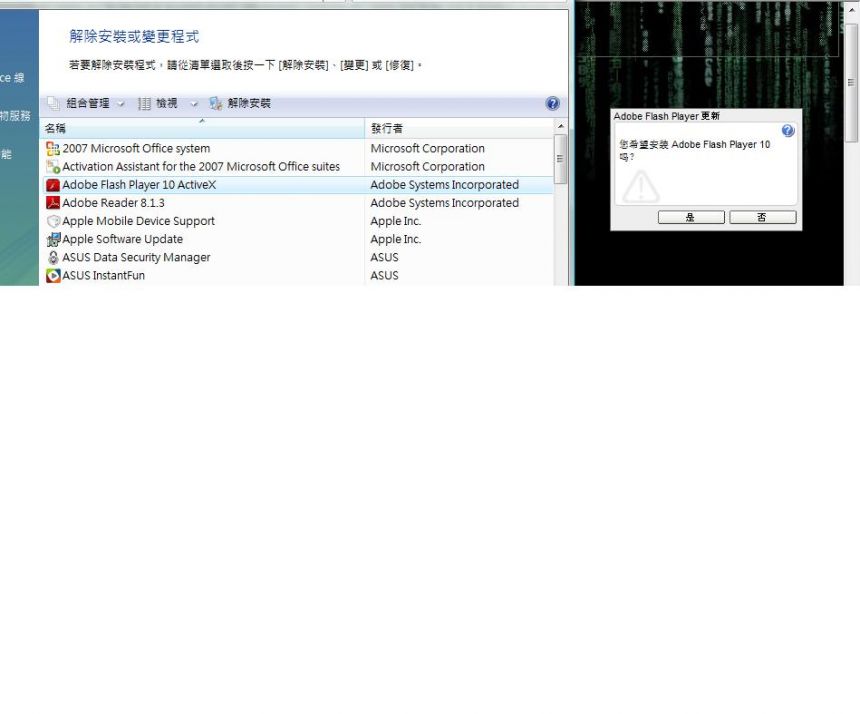Viewport: 860px width, 714px height.
Task: Click 解除安裝 in the toolbar
Action: coord(244,103)
